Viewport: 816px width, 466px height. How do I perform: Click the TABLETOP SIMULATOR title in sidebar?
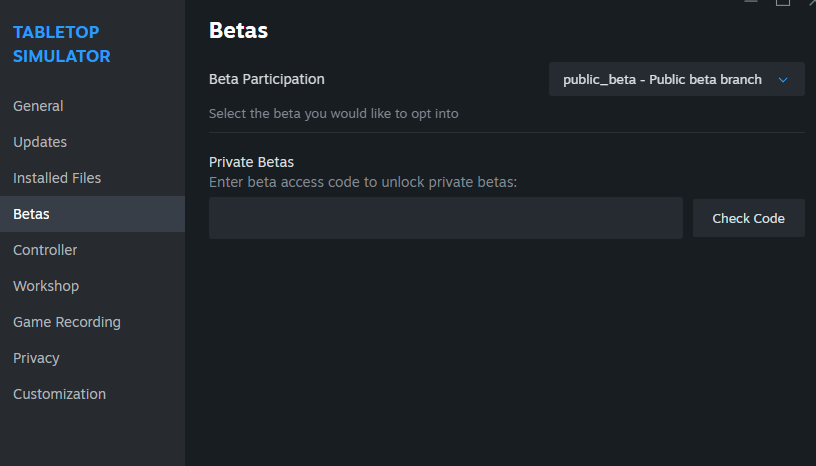[62, 44]
